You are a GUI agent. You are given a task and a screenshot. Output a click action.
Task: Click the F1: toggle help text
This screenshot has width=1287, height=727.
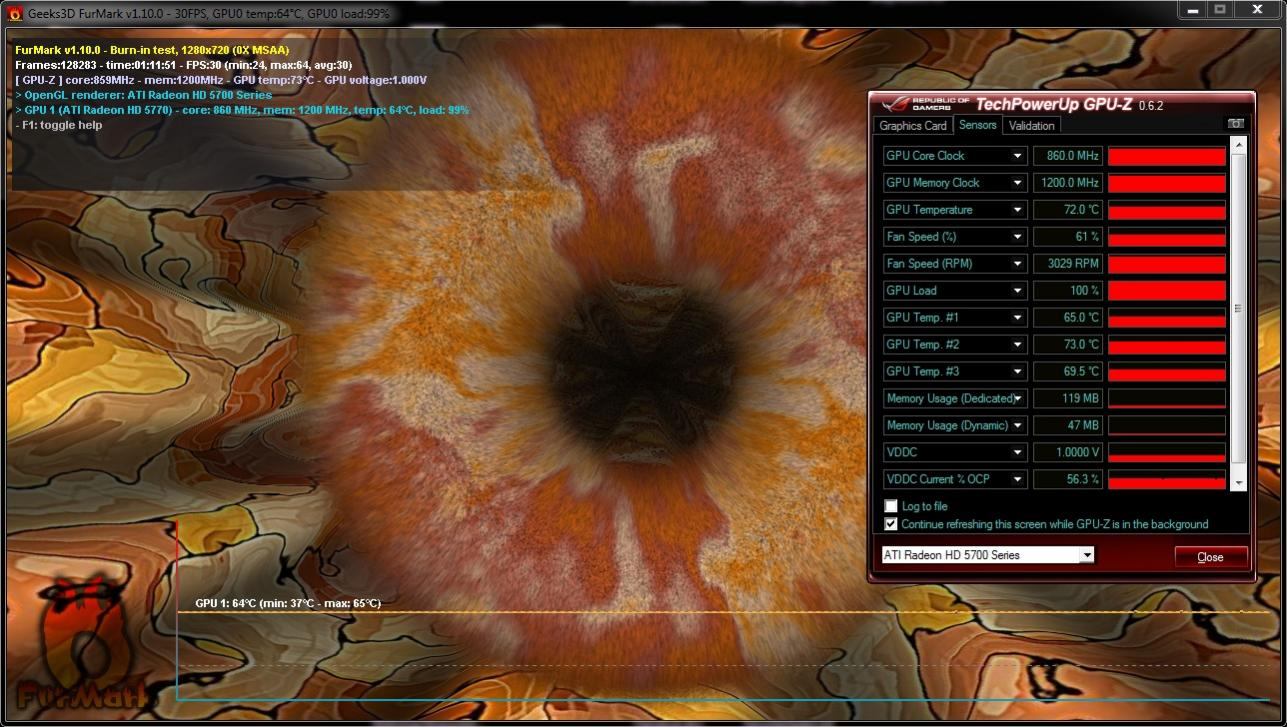[x=59, y=125]
